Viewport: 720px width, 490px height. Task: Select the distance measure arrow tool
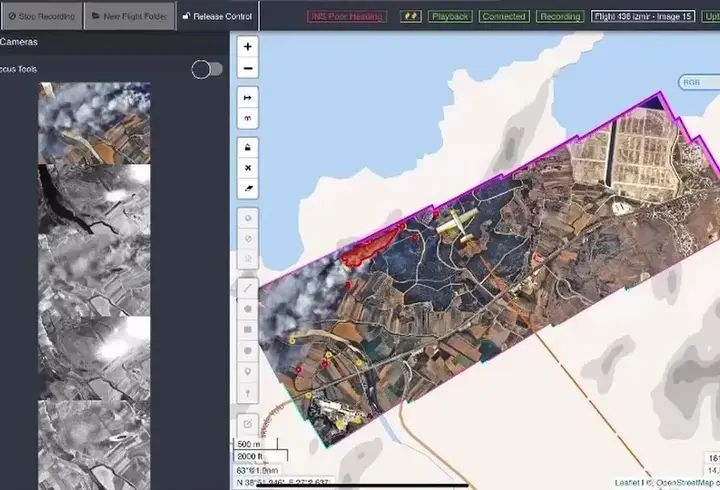[x=248, y=98]
